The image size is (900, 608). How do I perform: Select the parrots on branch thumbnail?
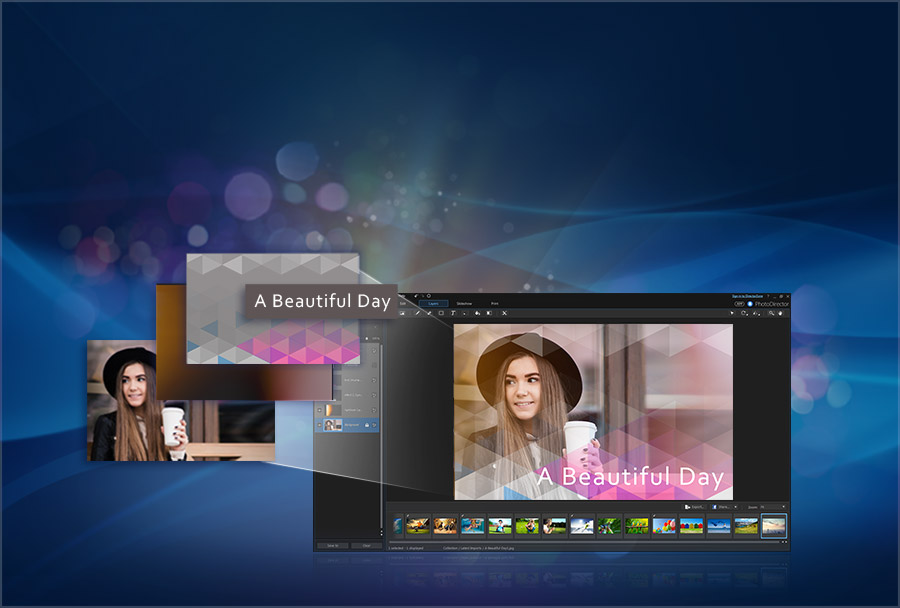637,525
